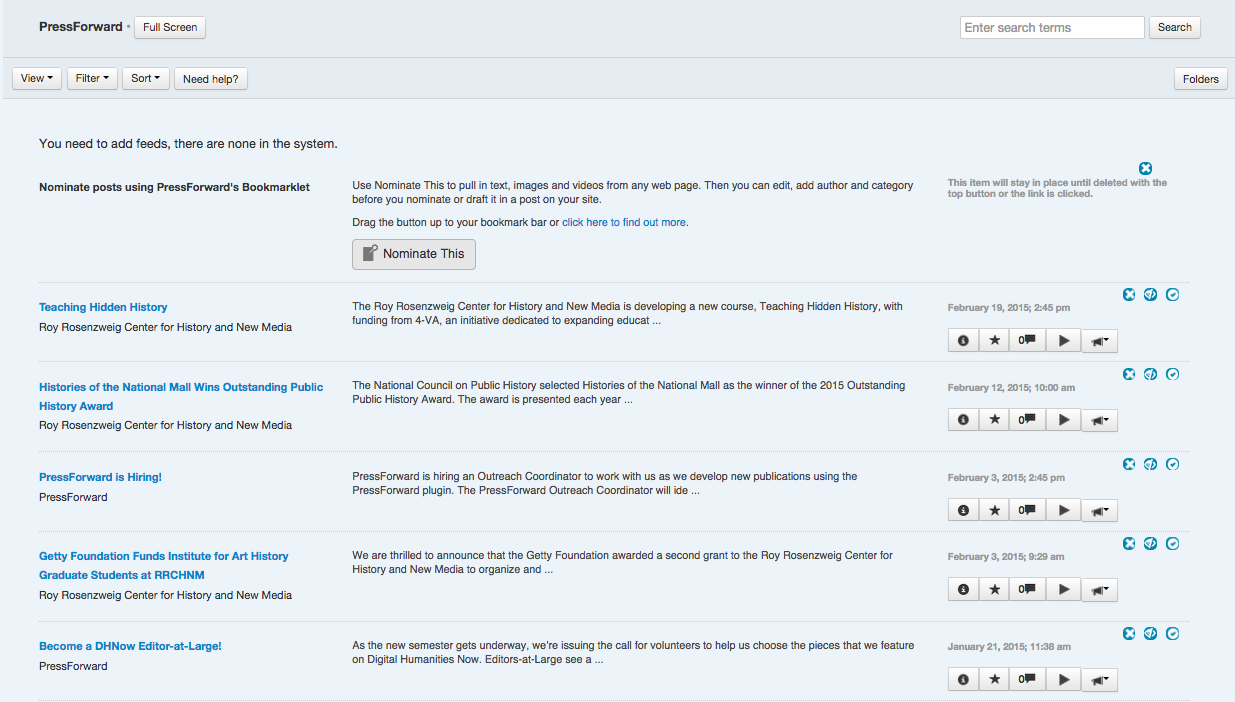Image resolution: width=1235 pixels, height=702 pixels.
Task: Click crossed-eye icon on Getty Foundation post
Action: point(1151,543)
